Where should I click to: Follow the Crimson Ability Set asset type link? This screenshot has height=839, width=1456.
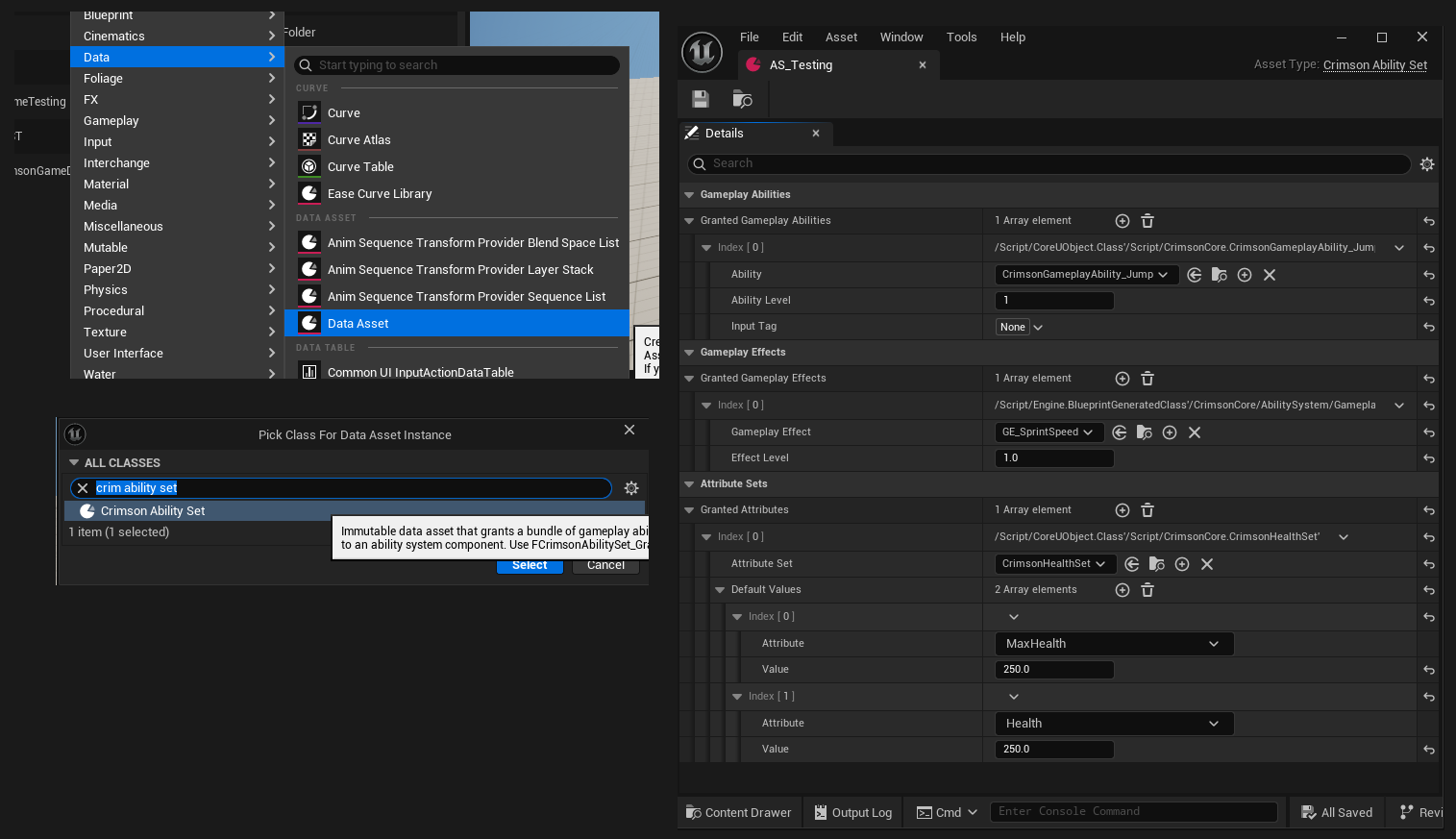coord(1375,65)
